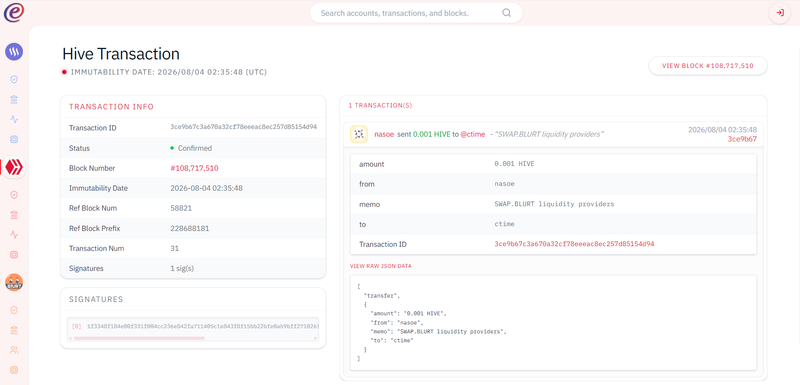The image size is (800, 385).
Task: Click the 1 Transaction(s) heading
Action: [380, 106]
